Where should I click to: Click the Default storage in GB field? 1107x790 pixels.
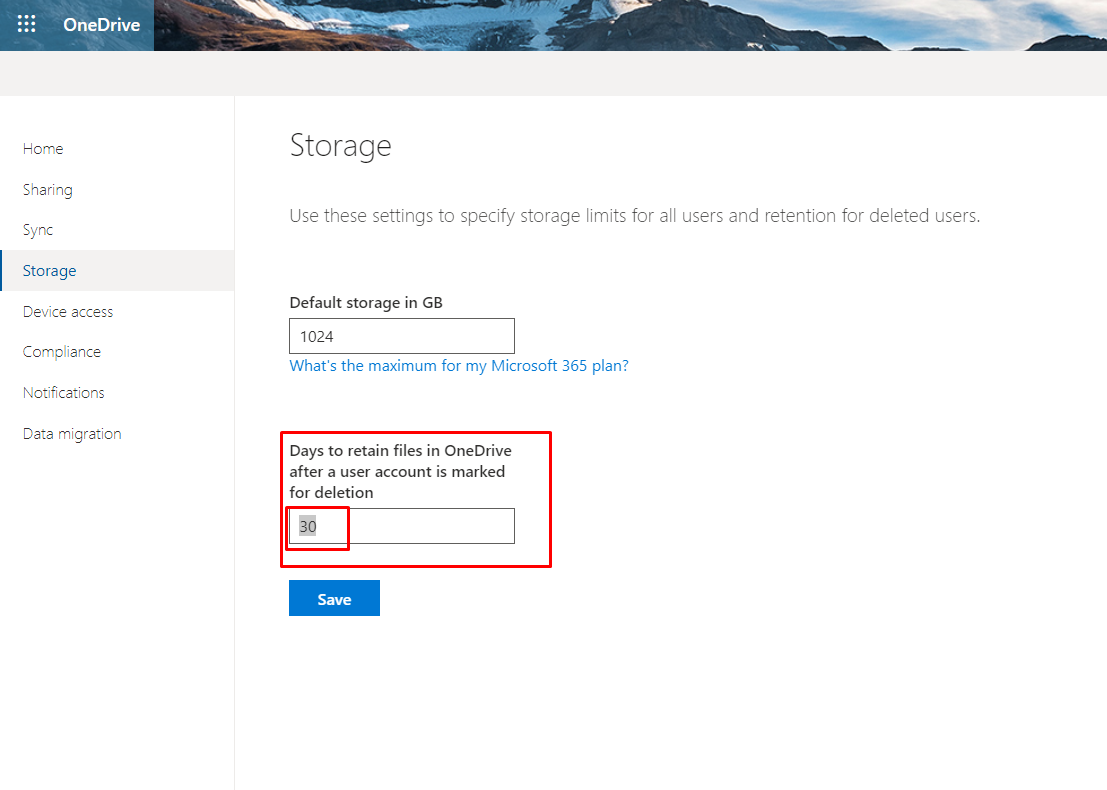tap(402, 336)
